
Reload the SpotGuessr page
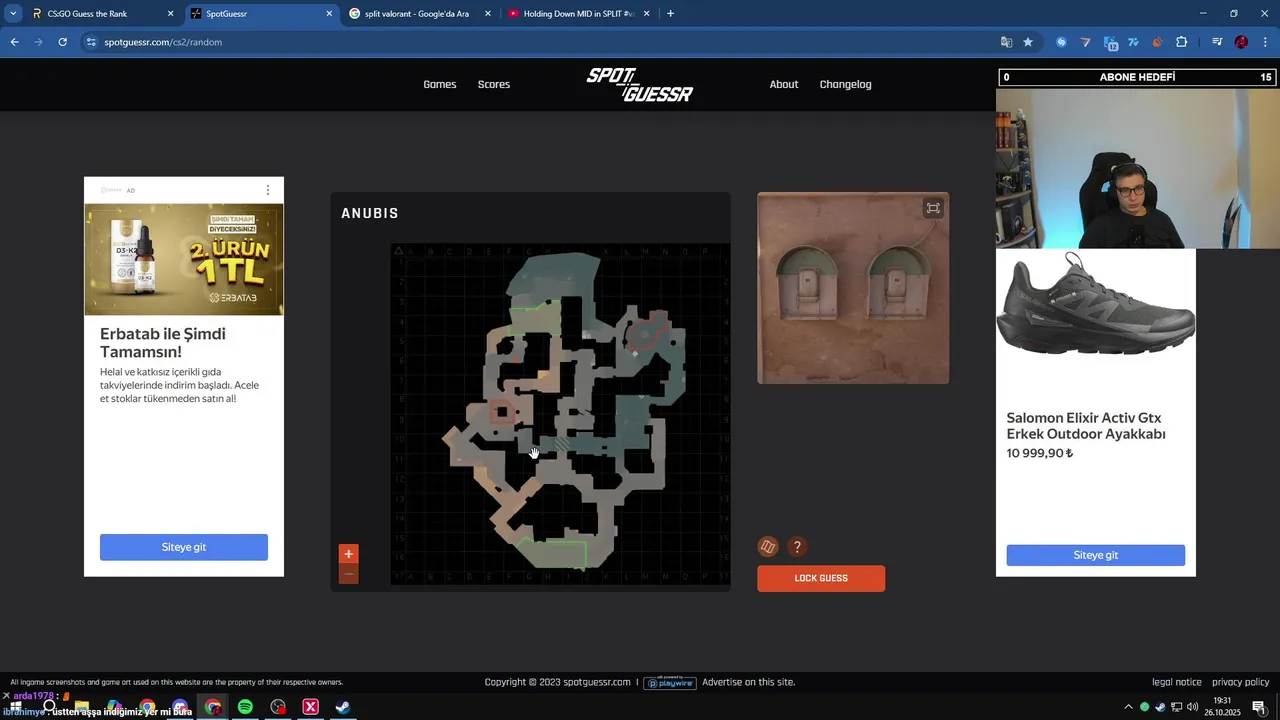pyautogui.click(x=62, y=42)
